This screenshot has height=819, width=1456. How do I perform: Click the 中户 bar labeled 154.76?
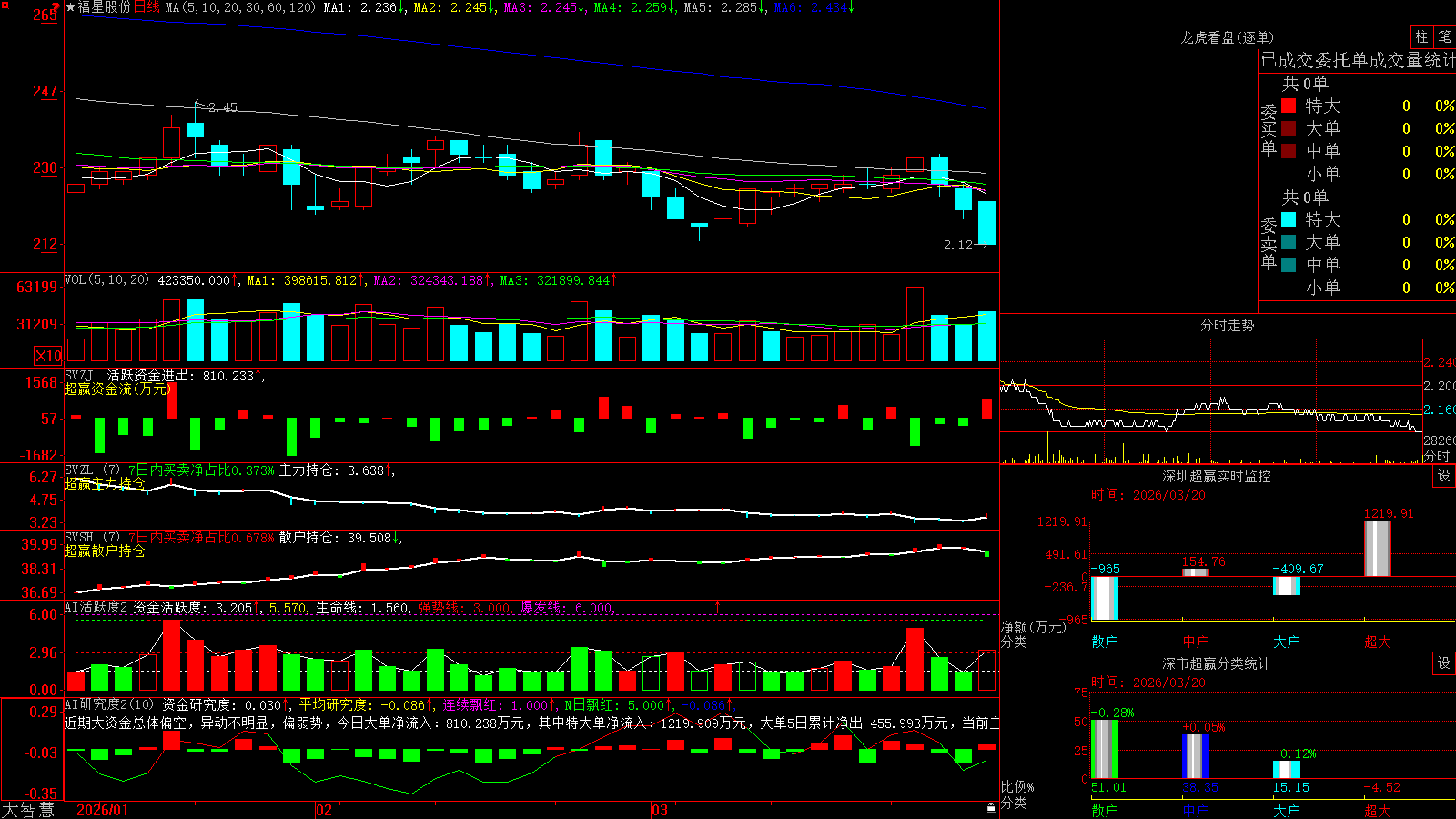(1196, 572)
